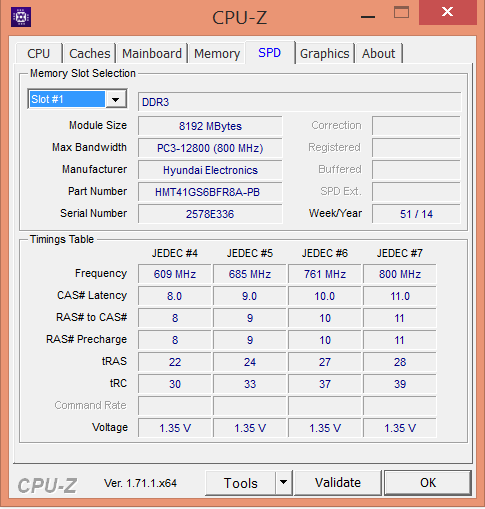The width and height of the screenshot is (485, 509).
Task: Open the Graphics tab
Action: pyautogui.click(x=325, y=53)
